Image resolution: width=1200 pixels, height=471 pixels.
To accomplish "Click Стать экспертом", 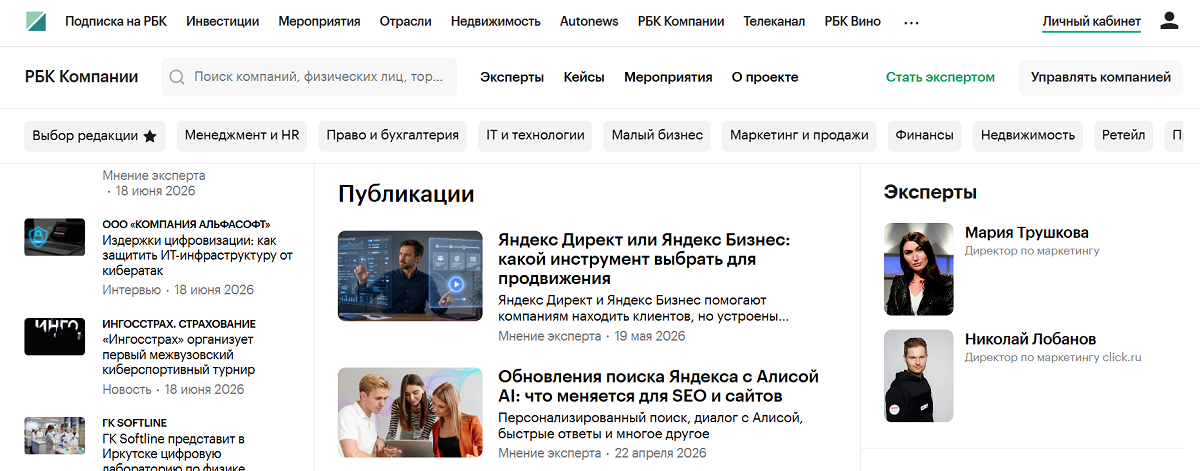I will tap(940, 77).
